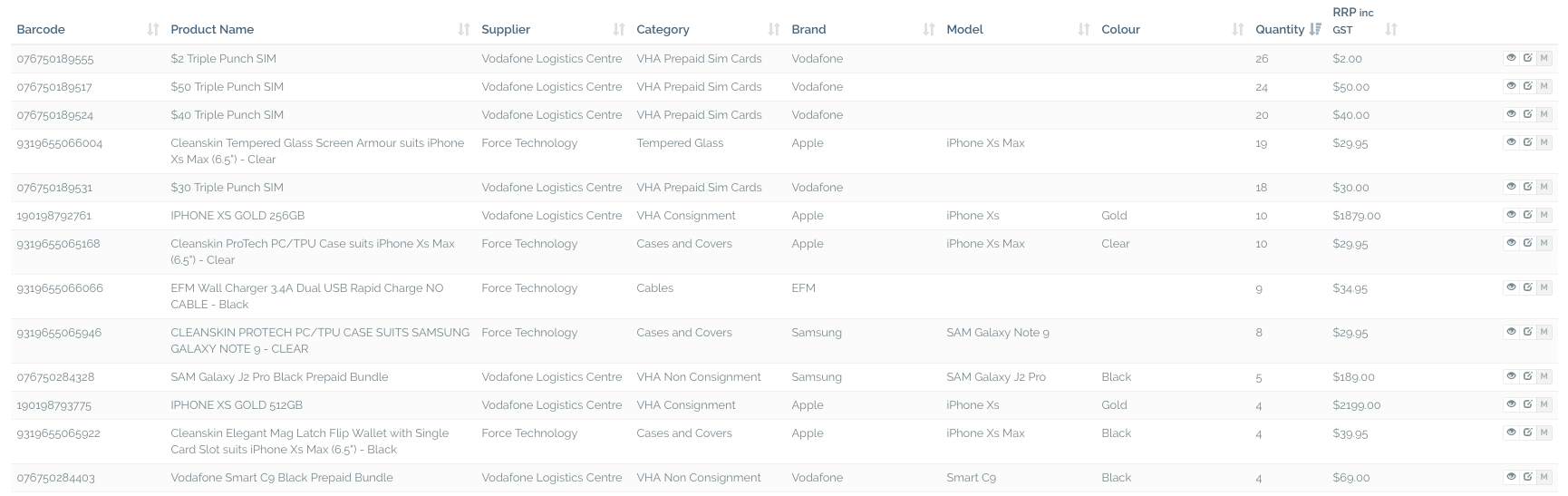1568x496 pixels.
Task: View the Elegant Mag Latch Flip Wallet product
Action: [1511, 433]
